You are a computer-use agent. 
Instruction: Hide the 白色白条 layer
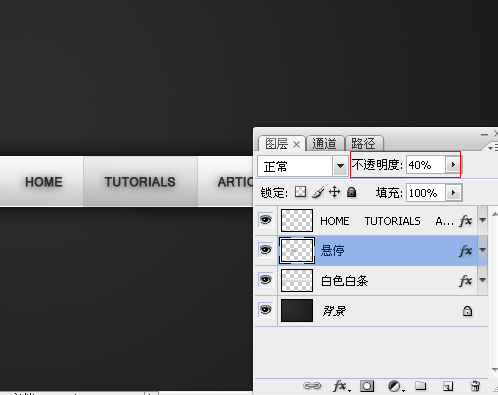[x=266, y=280]
